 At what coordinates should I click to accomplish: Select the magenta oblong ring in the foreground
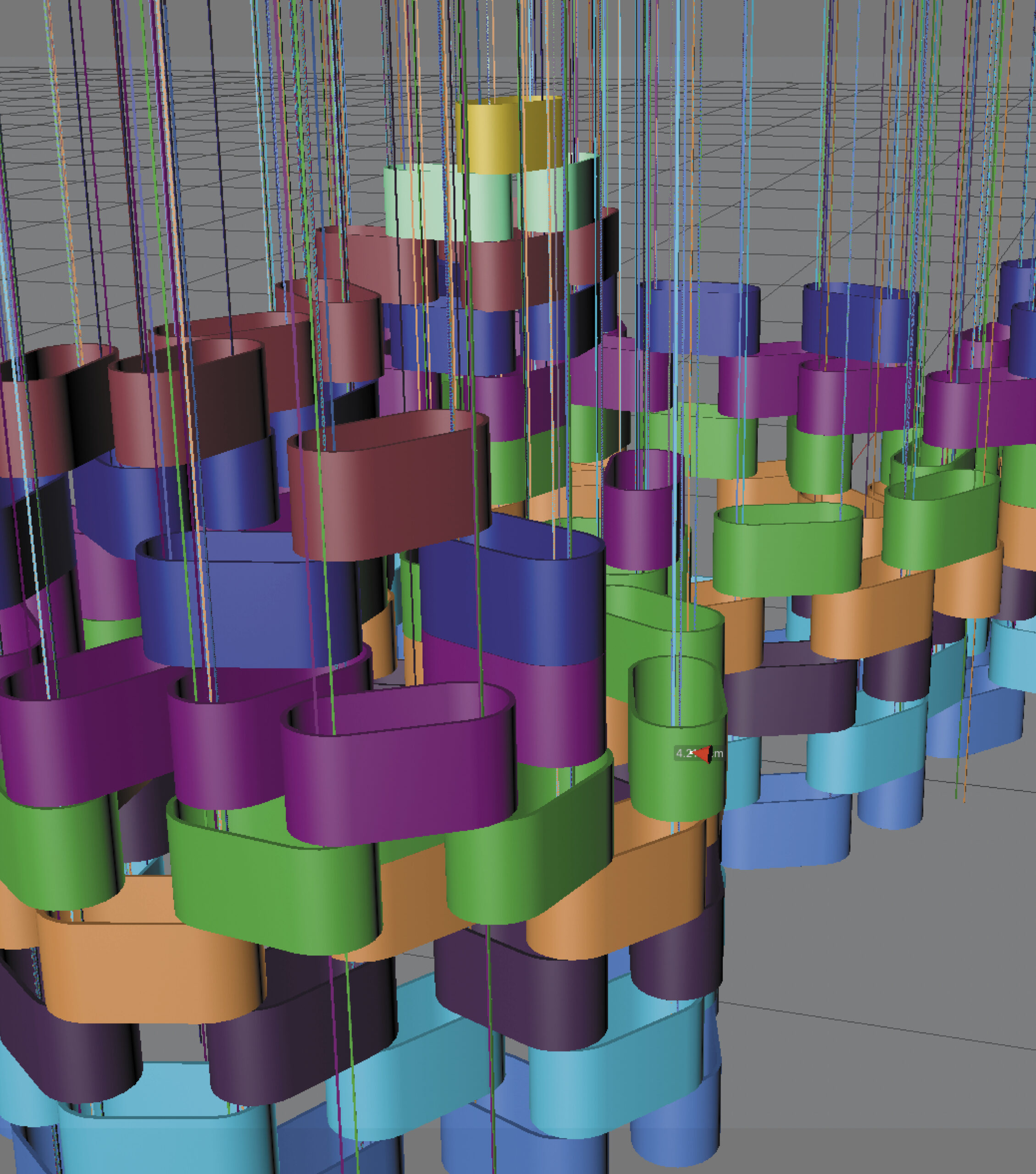(399, 764)
